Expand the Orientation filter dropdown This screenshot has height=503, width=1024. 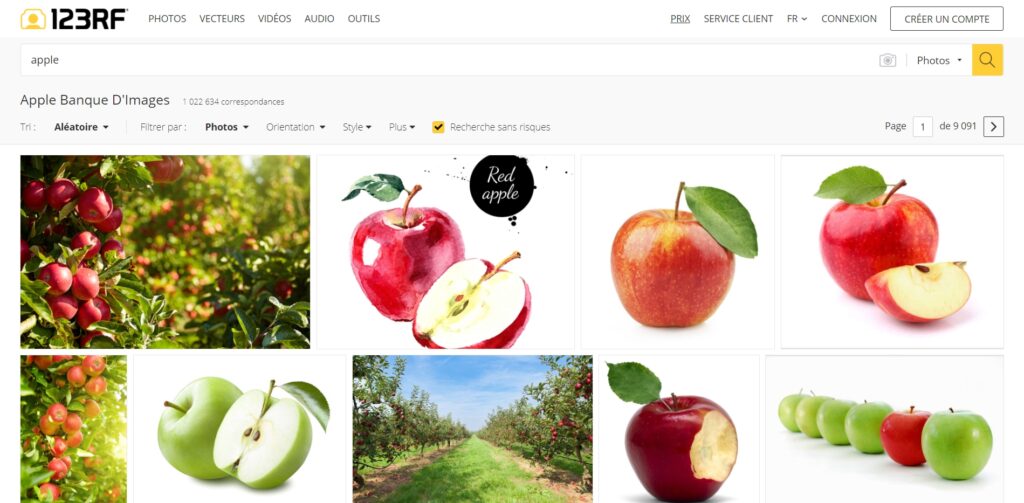(x=295, y=127)
